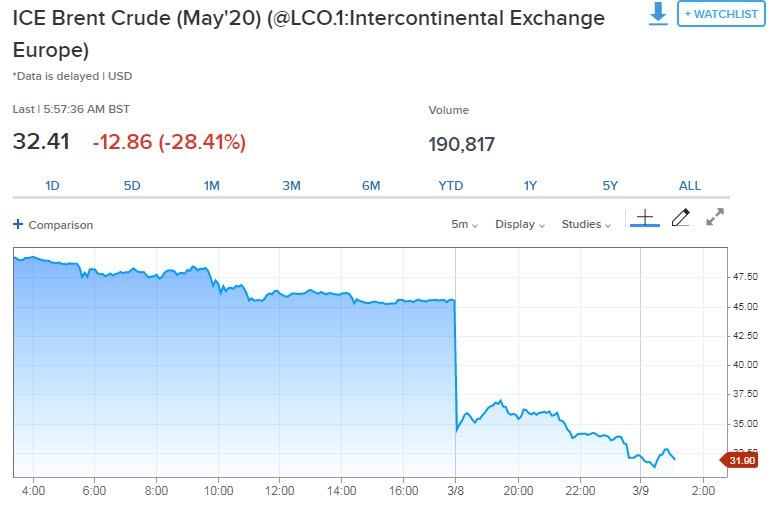Toggle the crosshair tool icon
774x514 pixels.
645,218
